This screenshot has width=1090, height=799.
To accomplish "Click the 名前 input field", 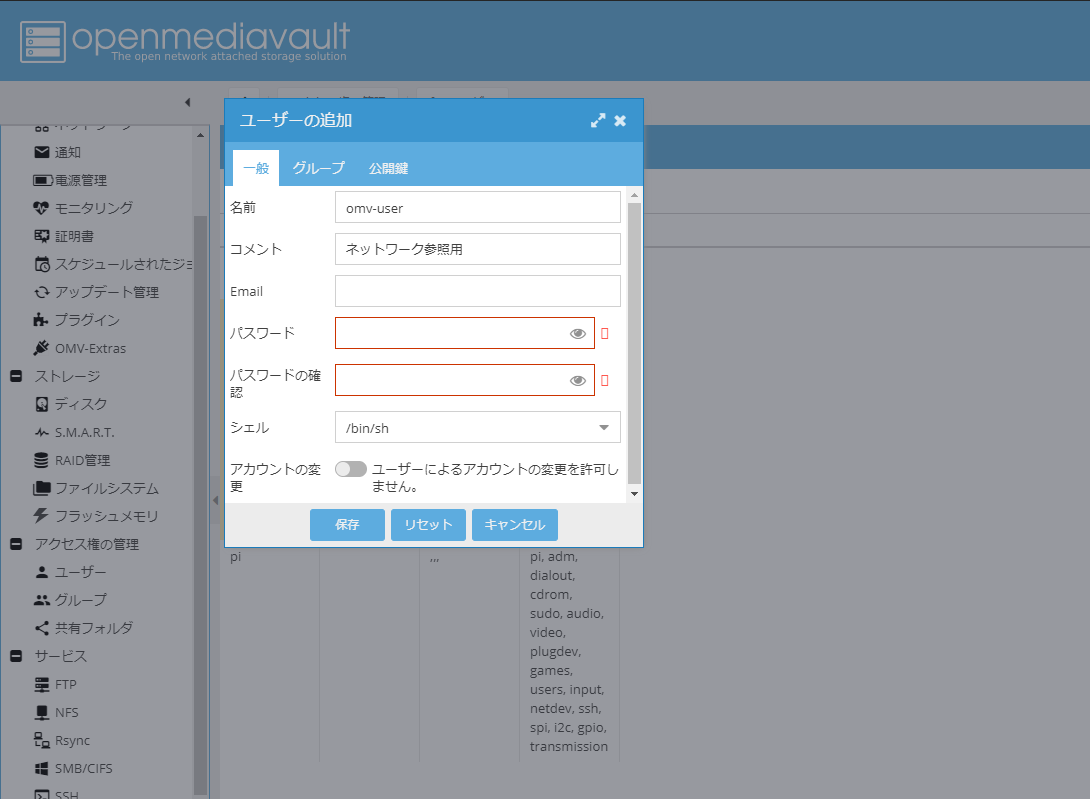I will tap(478, 207).
